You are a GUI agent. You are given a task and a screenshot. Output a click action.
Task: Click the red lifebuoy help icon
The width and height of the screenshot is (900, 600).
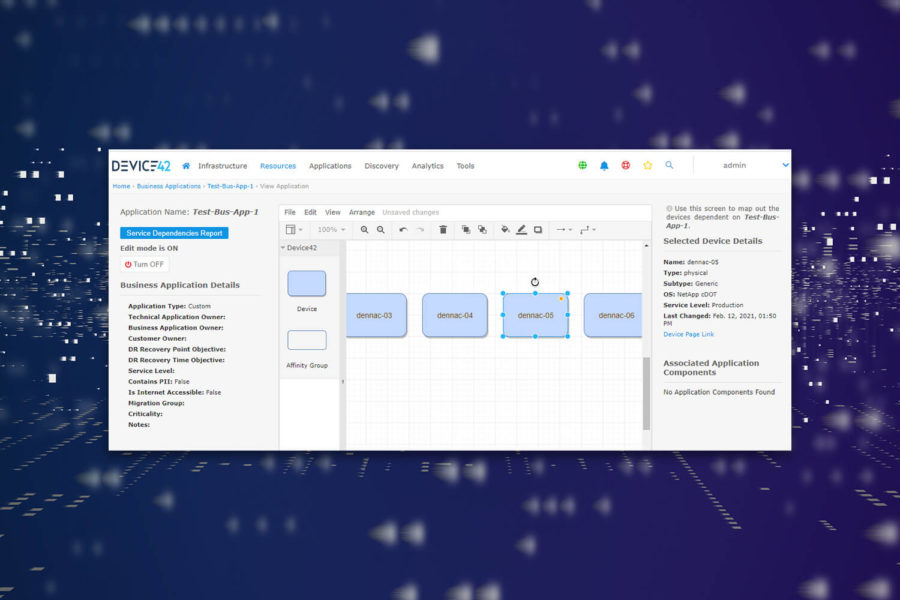pos(626,165)
